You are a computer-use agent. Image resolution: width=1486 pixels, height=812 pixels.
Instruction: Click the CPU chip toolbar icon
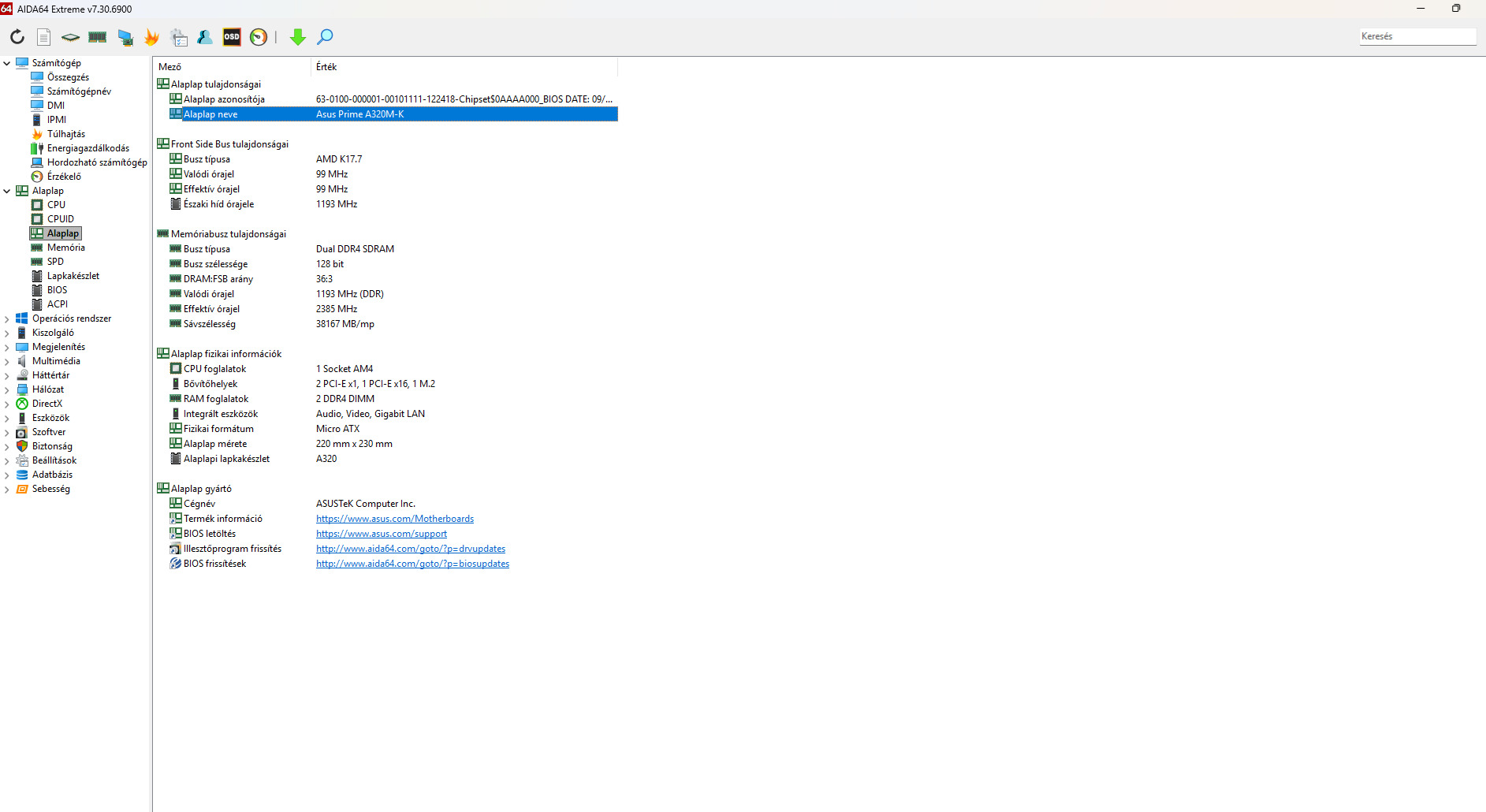tap(70, 37)
